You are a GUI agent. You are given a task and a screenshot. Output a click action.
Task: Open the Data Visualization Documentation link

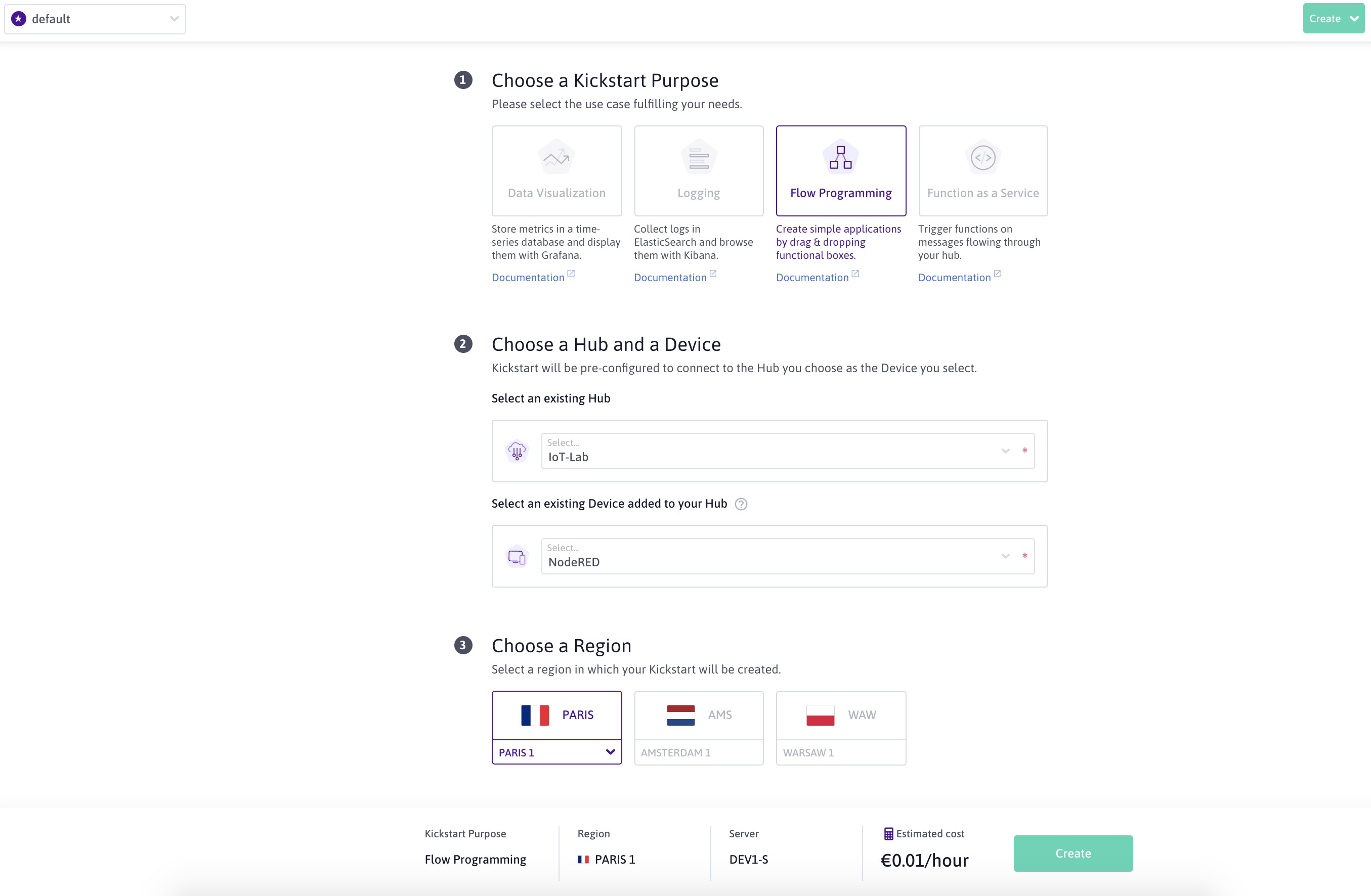(528, 278)
